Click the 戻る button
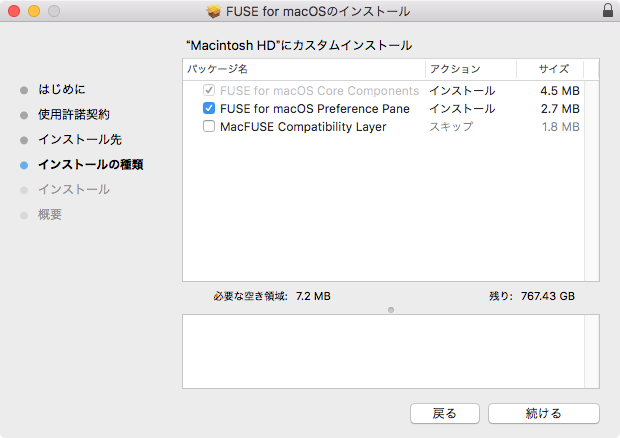Screen dimensions: 620x438 (445, 413)
